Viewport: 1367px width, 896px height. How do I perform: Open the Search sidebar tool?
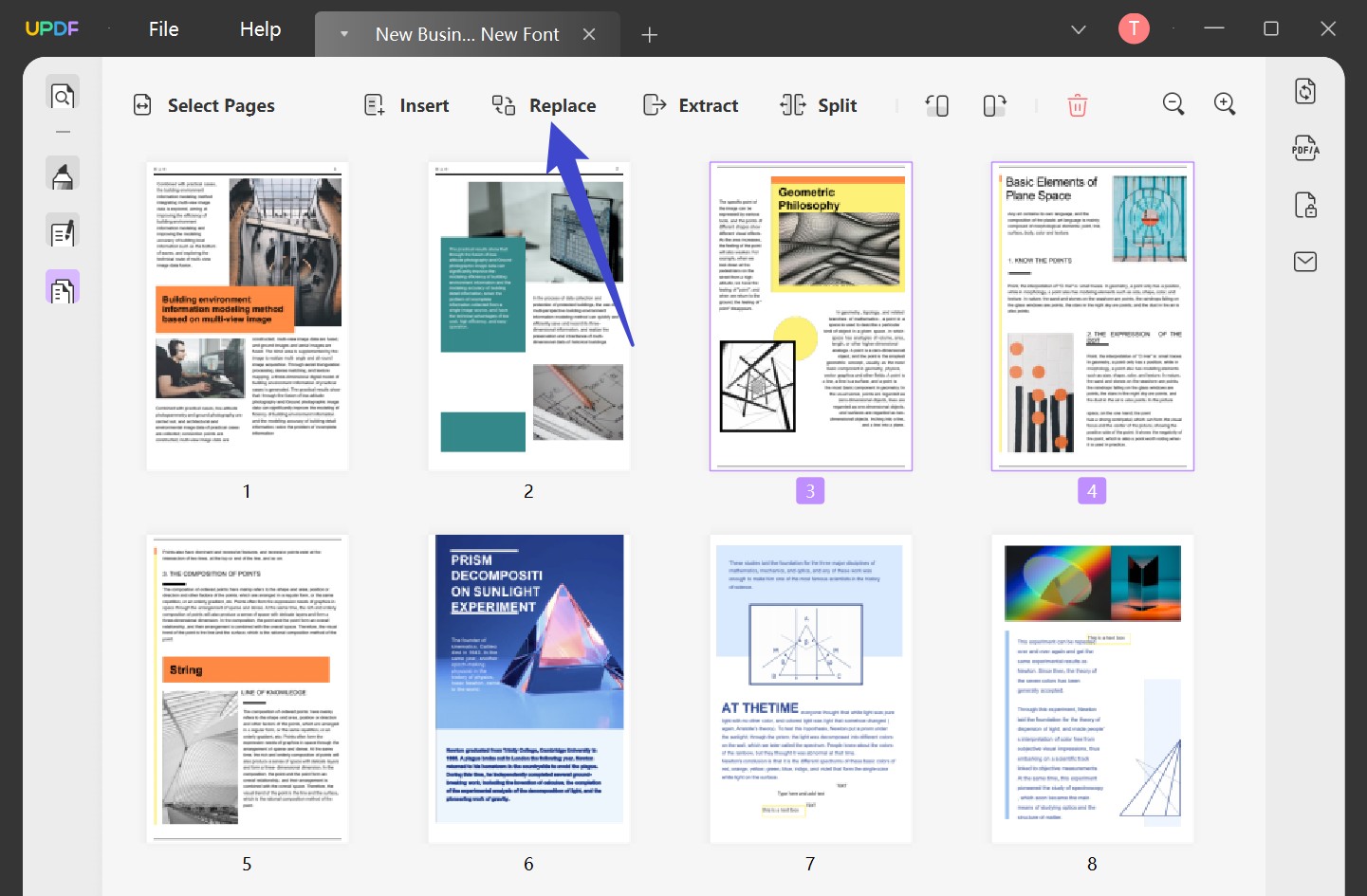coord(62,94)
